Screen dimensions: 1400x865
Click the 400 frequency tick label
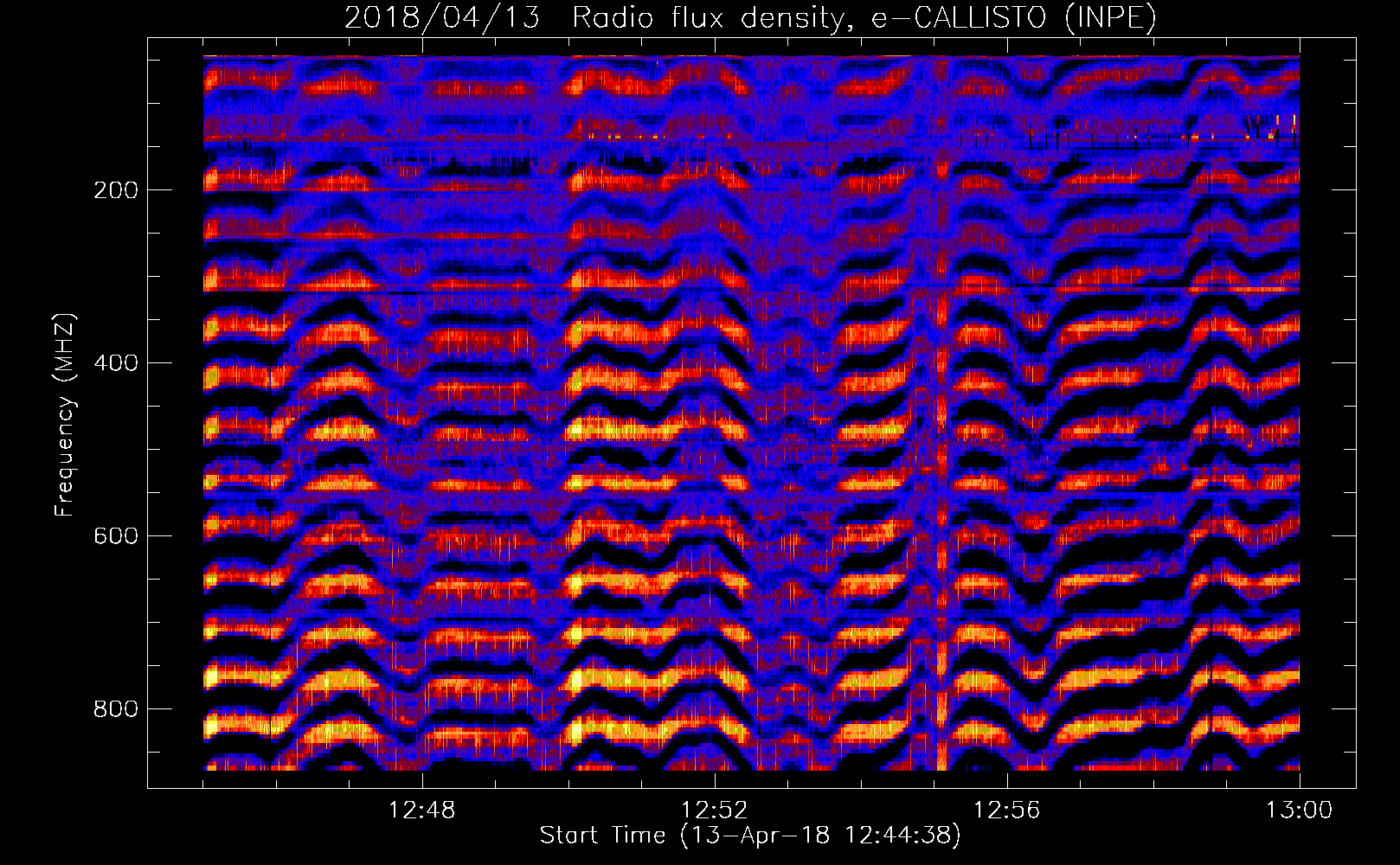(115, 363)
